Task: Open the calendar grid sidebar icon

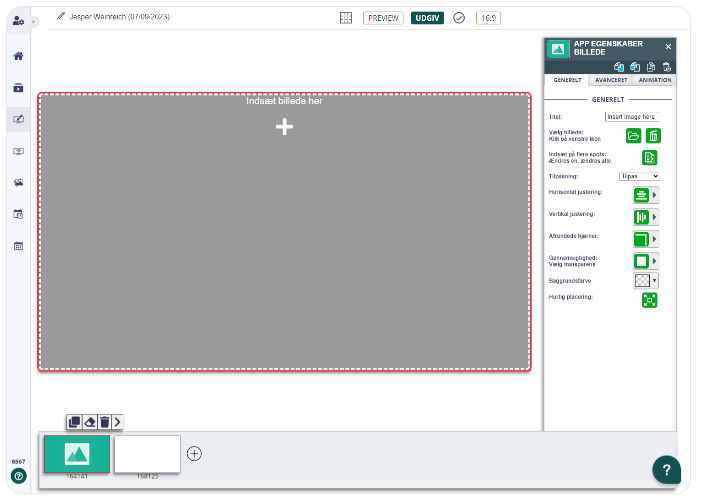Action: tap(18, 246)
